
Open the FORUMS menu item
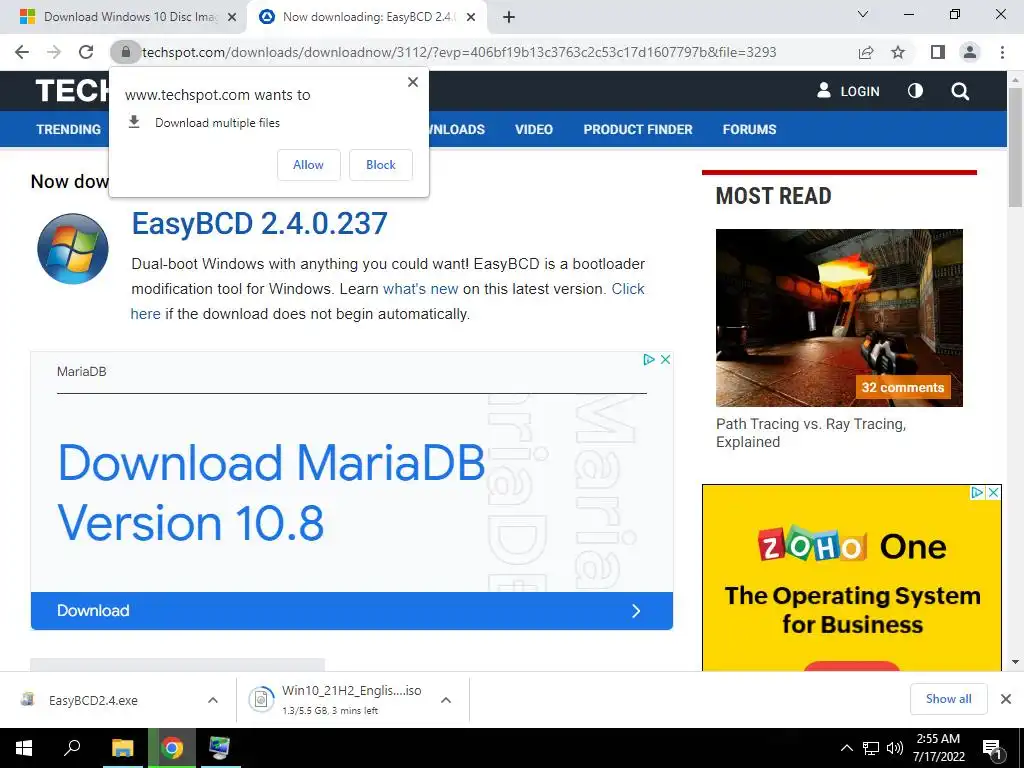[x=749, y=129]
